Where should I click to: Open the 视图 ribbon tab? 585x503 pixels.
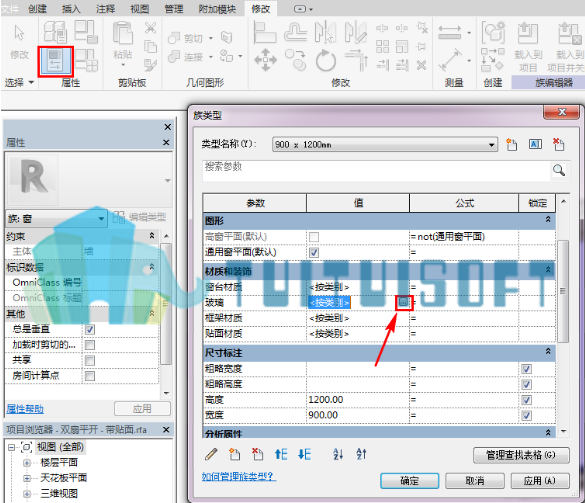click(140, 9)
